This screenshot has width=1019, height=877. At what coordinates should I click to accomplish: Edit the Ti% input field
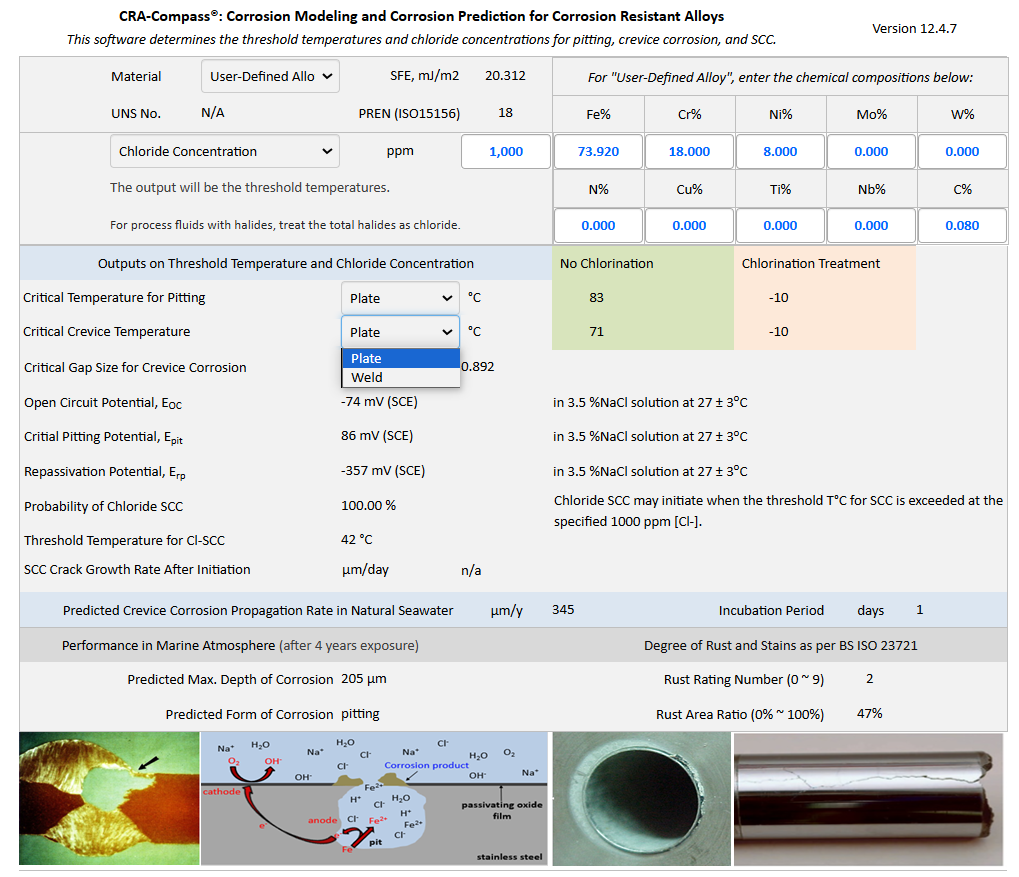point(780,226)
